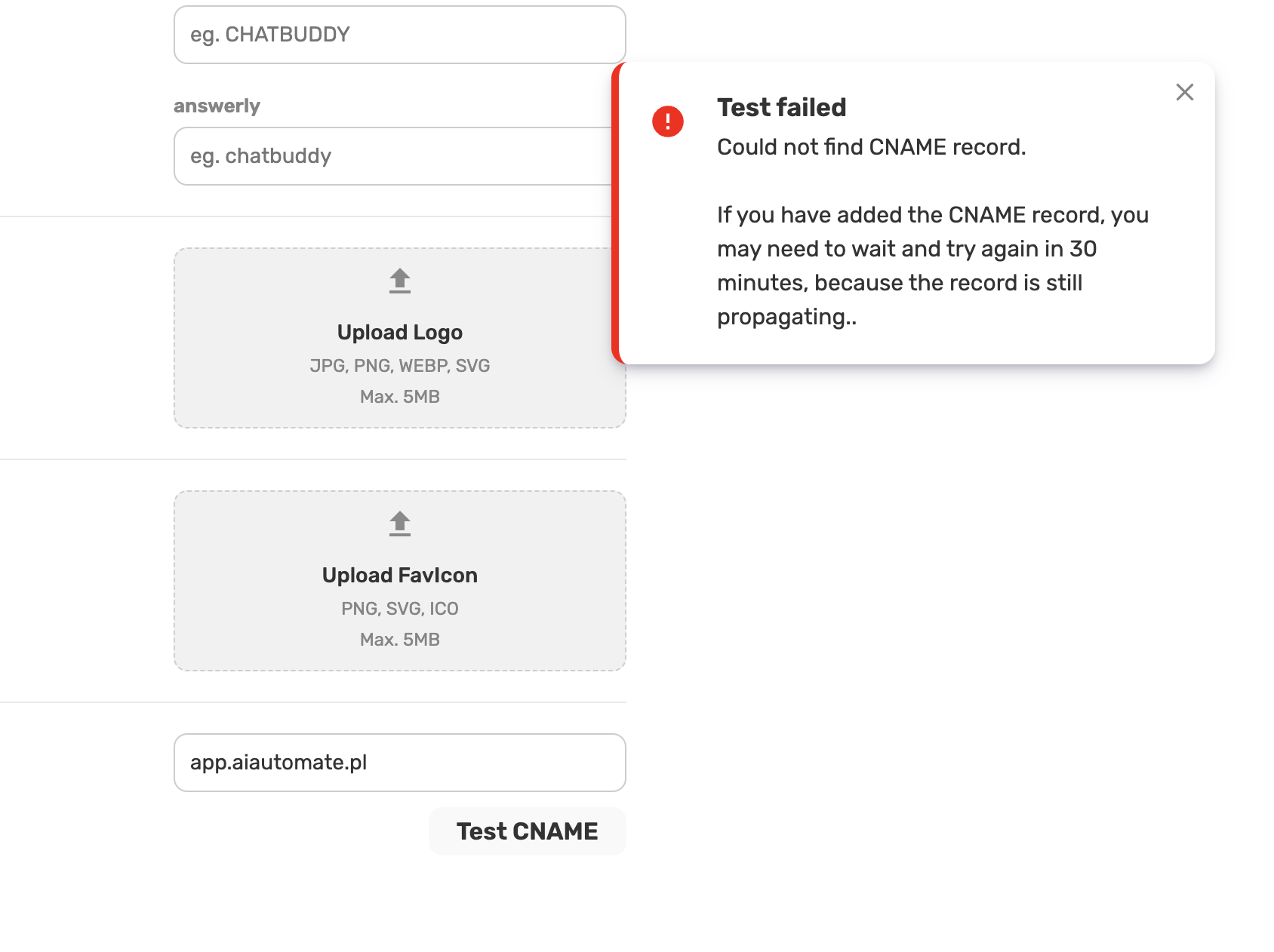Click the PNG, SVG, ICO format hint

tap(400, 609)
